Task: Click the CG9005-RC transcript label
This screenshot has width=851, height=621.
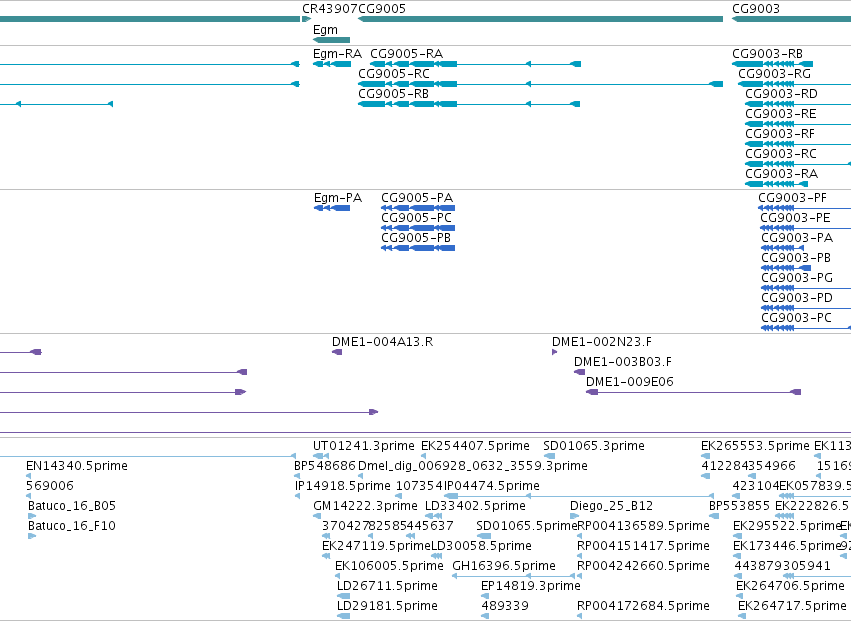Action: 394,74
